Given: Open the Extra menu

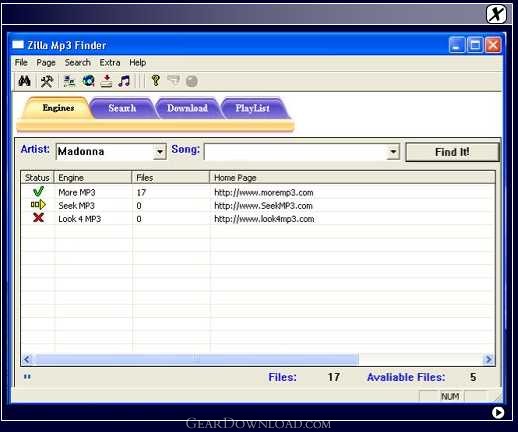Looking at the screenshot, I should coord(110,62).
